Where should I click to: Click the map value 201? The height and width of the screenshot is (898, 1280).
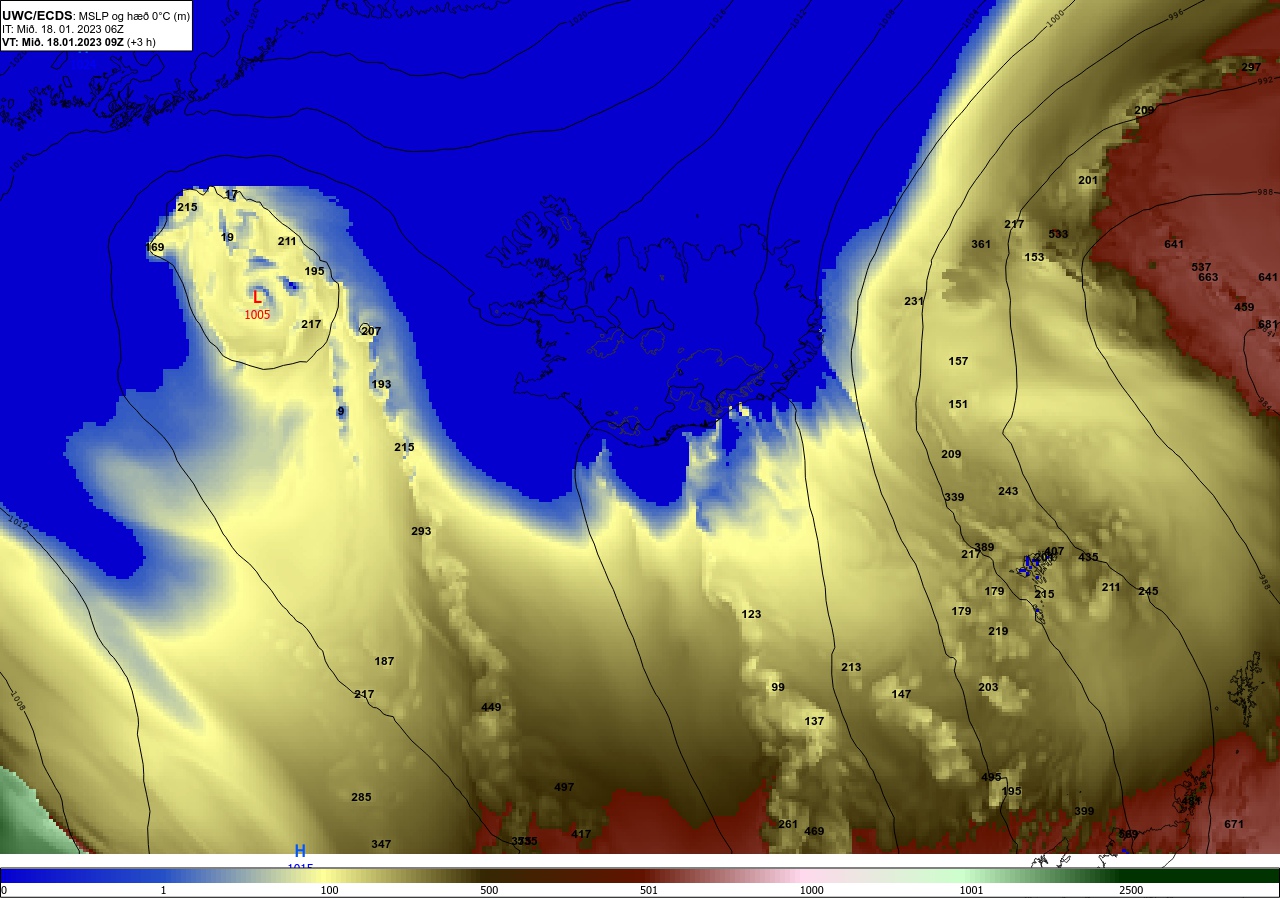[x=1088, y=181]
